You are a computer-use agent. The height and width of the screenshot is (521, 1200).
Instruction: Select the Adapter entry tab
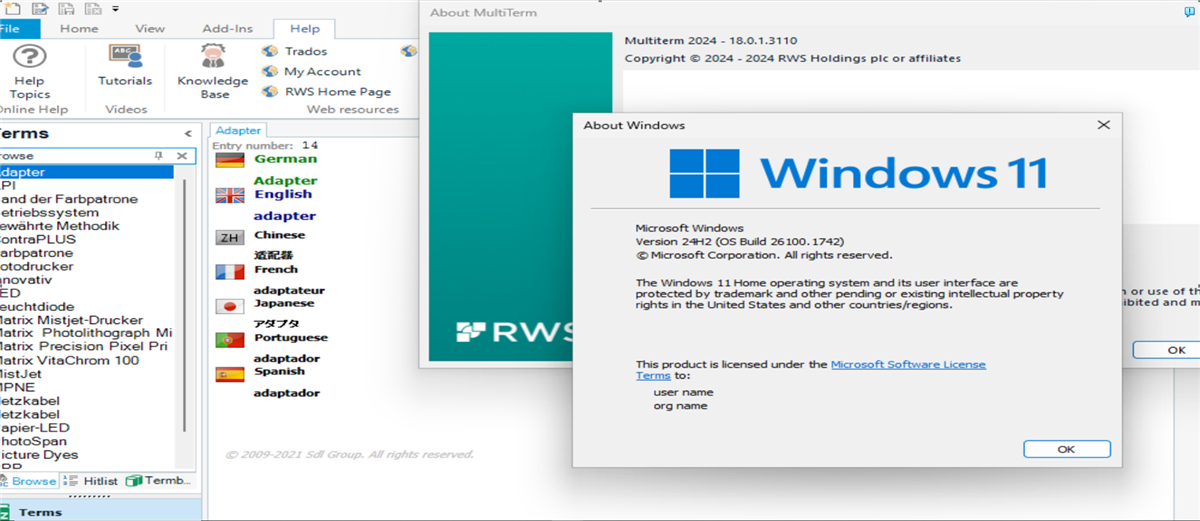[238, 130]
